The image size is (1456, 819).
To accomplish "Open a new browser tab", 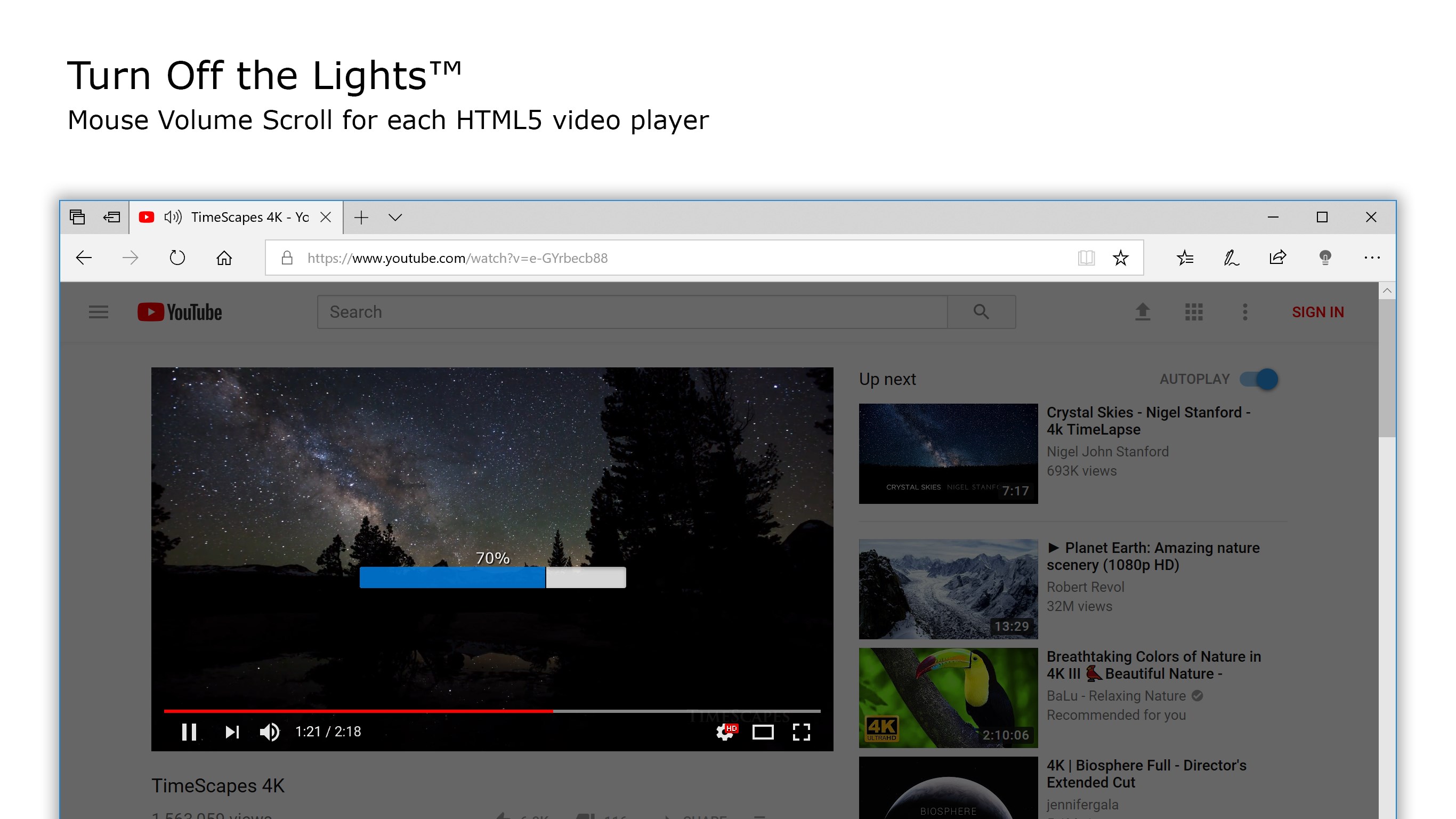I will pos(361,216).
